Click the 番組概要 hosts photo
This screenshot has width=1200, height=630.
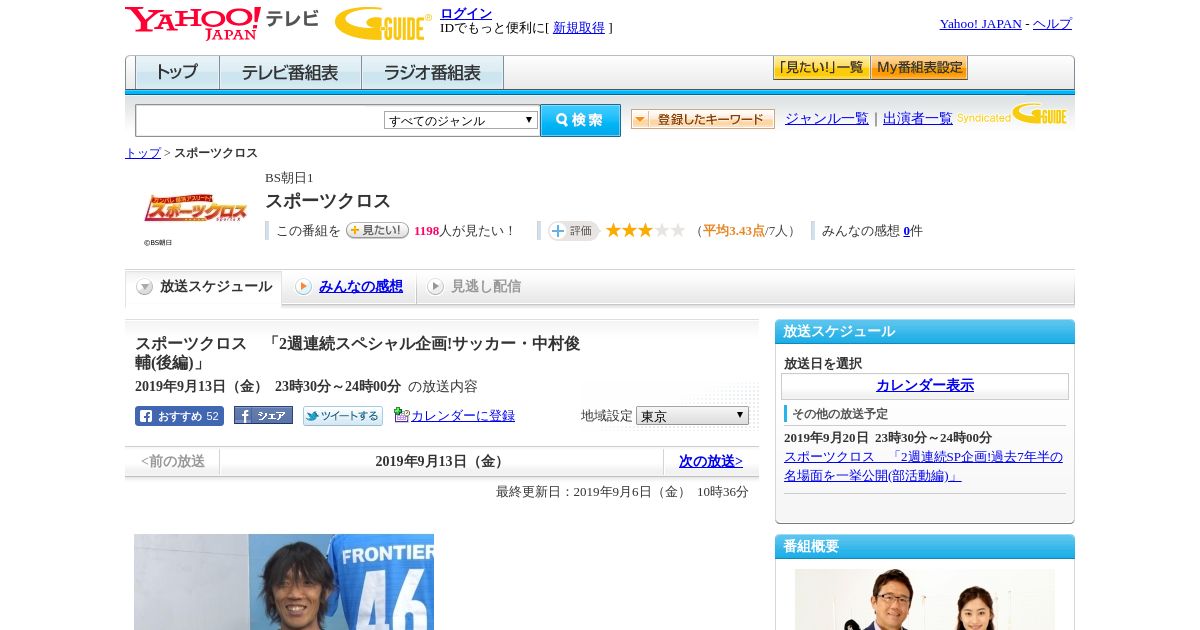(x=925, y=599)
